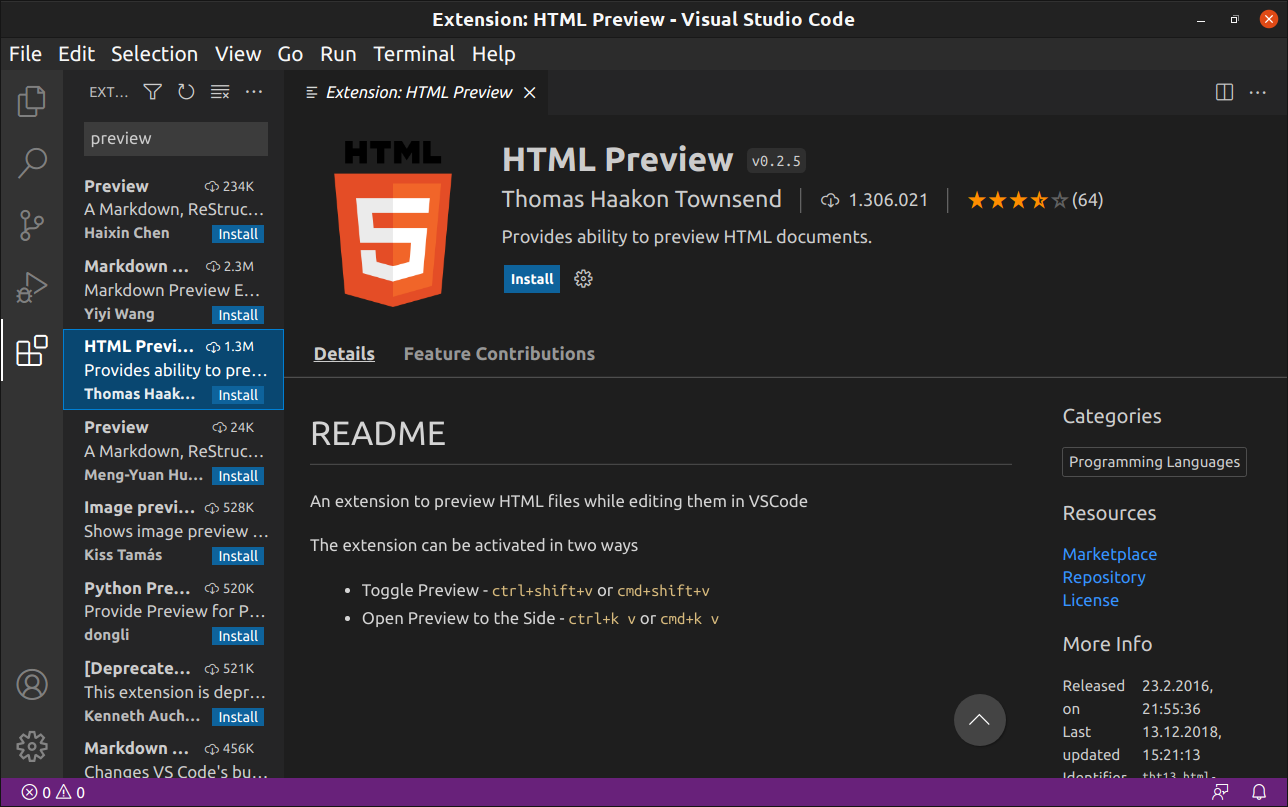The image size is (1288, 807).
Task: Open the Edit menu
Action: tap(77, 54)
